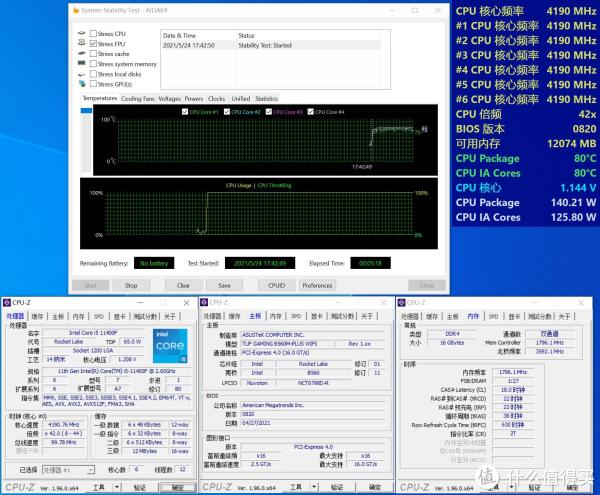Image resolution: width=600 pixels, height=495 pixels.
Task: Click 验证 button in middle CPU-Z
Action: 337,487
